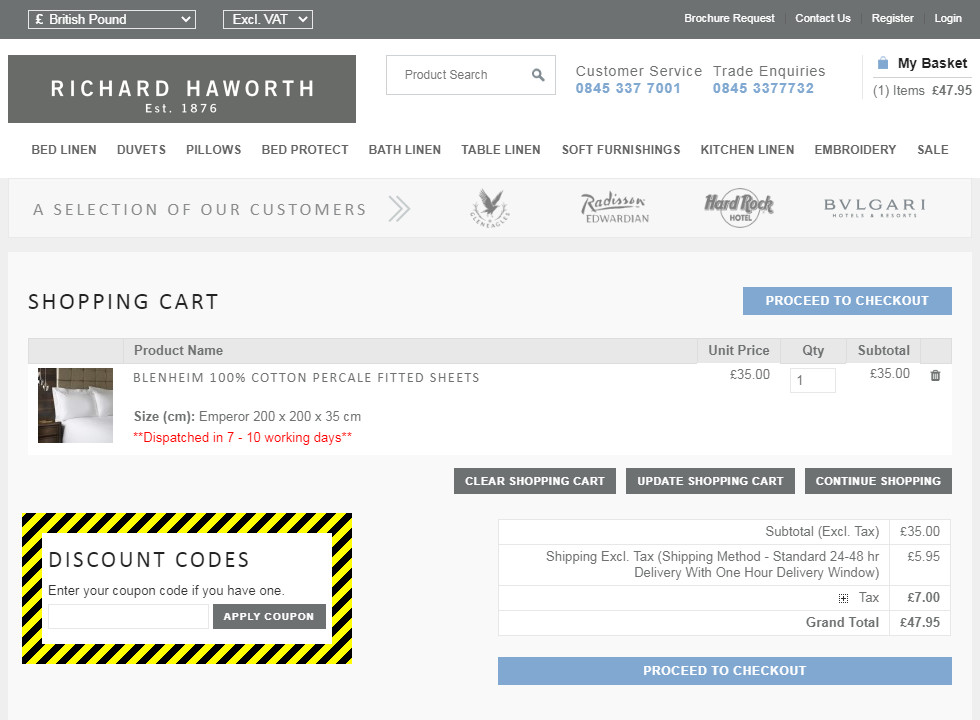Open the Duvets menu
The image size is (980, 720).
click(141, 150)
